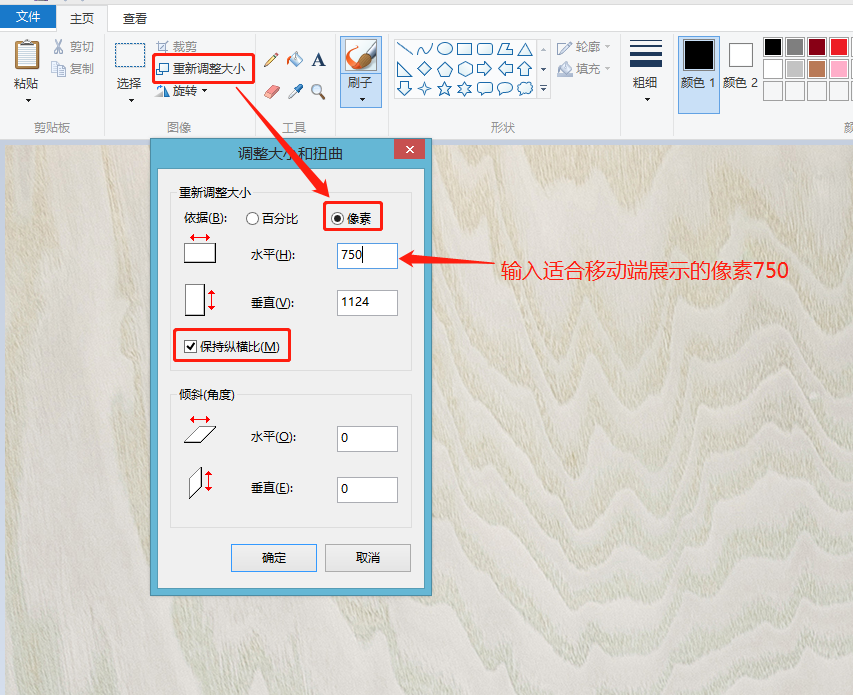Open the Rotate dropdown
853x695 pixels.
tap(182, 91)
